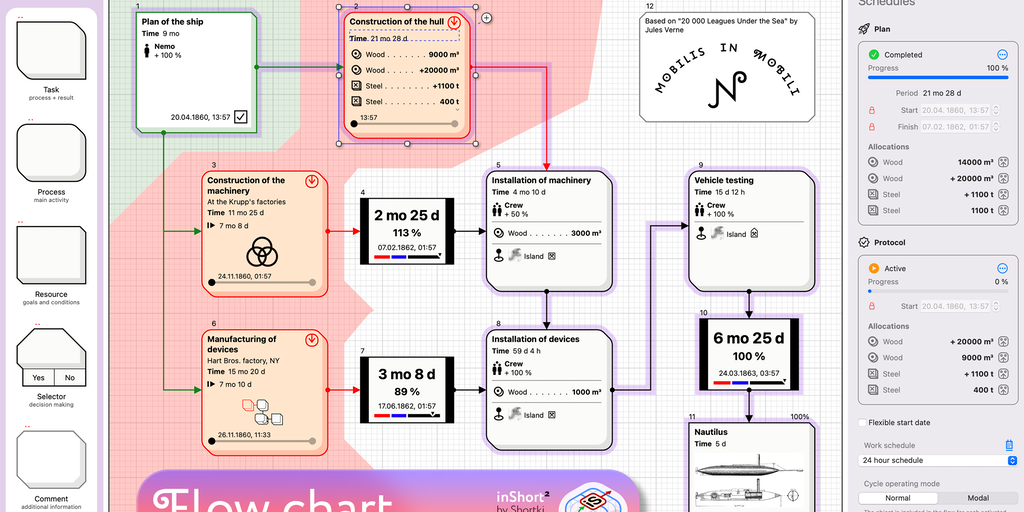
Task: Select the Process shape in the palette
Action: coord(51,153)
